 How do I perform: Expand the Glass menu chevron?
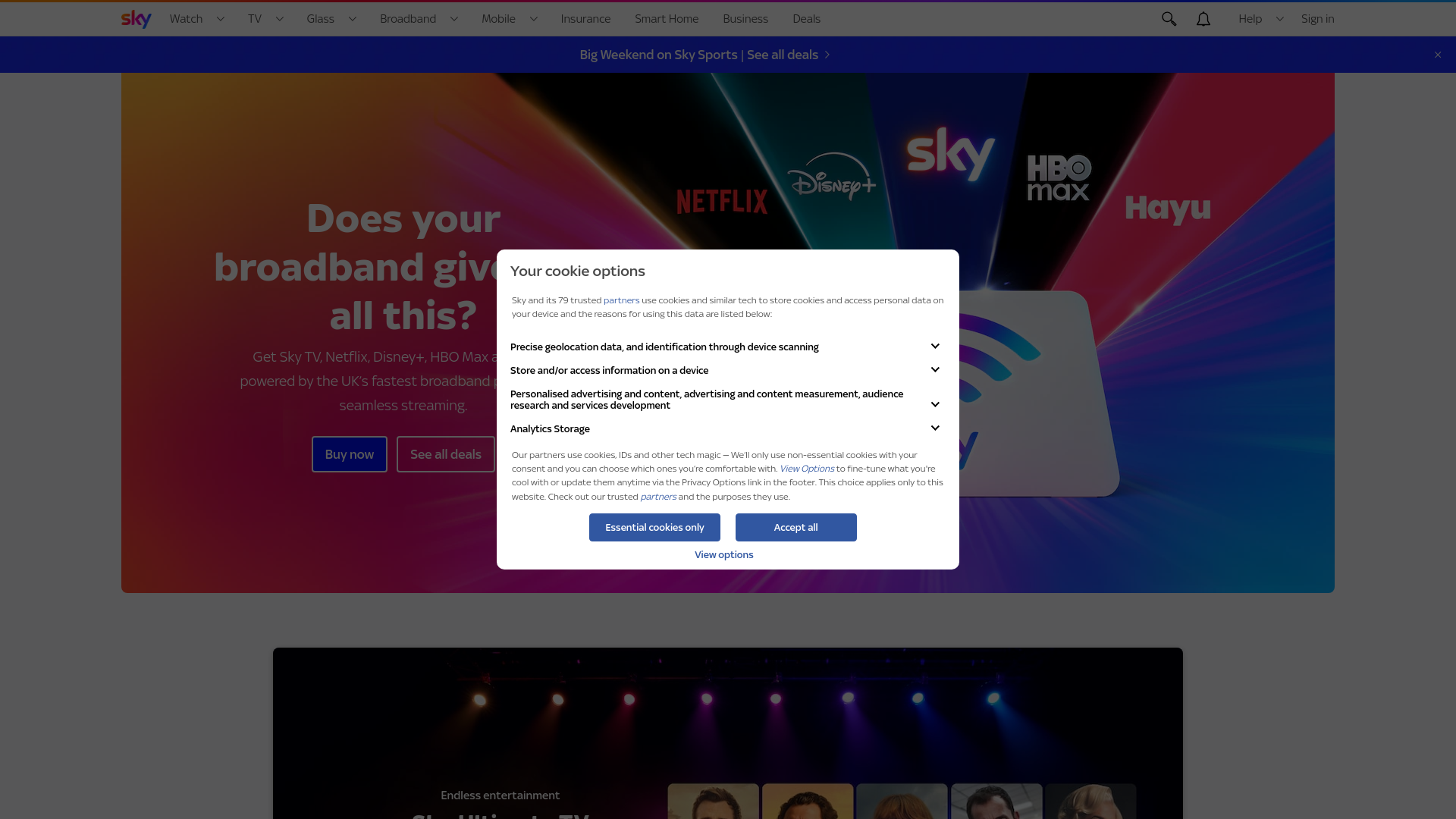click(353, 19)
